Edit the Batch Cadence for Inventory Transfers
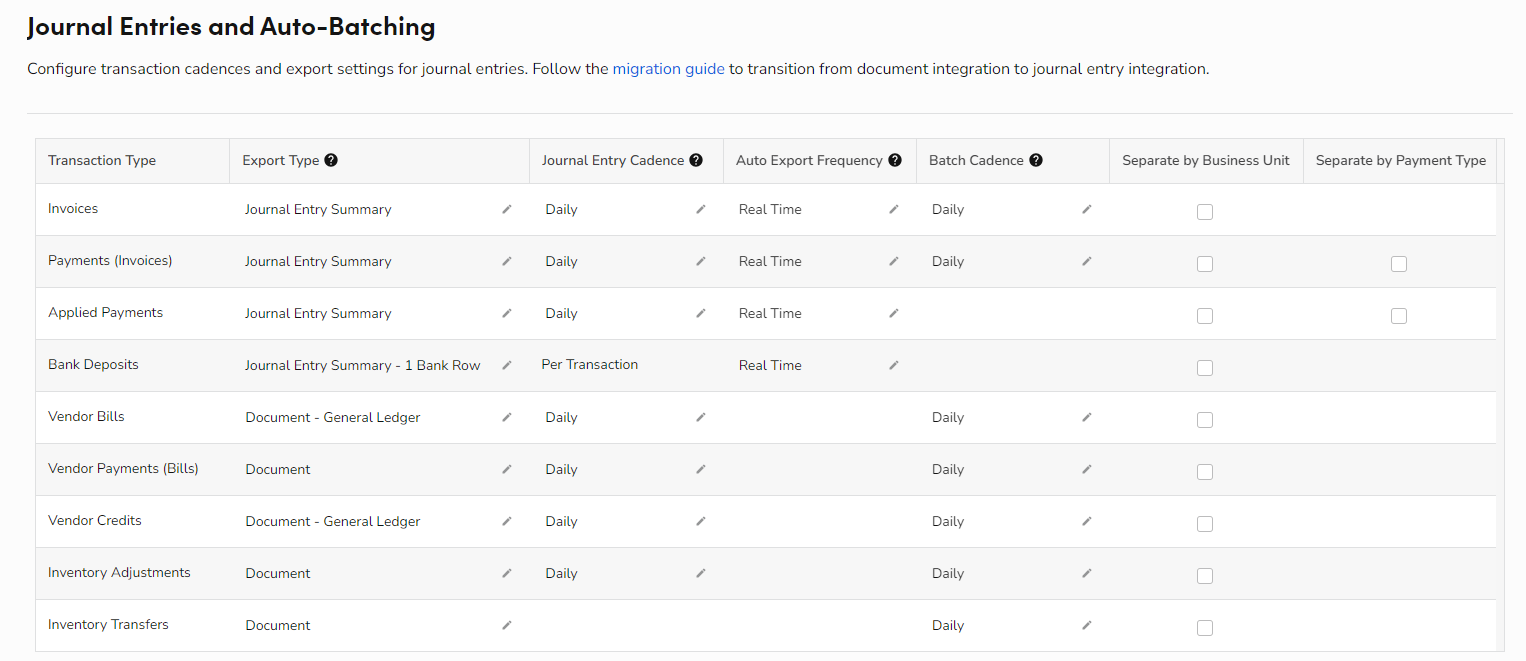Image resolution: width=1526 pixels, height=661 pixels. pyautogui.click(x=1086, y=625)
